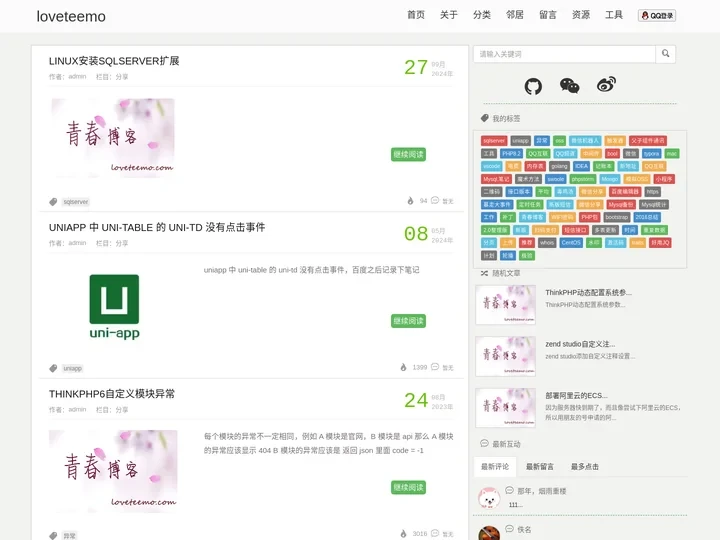Select the CentOS tag
The width and height of the screenshot is (720, 540).
pyautogui.click(x=571, y=242)
